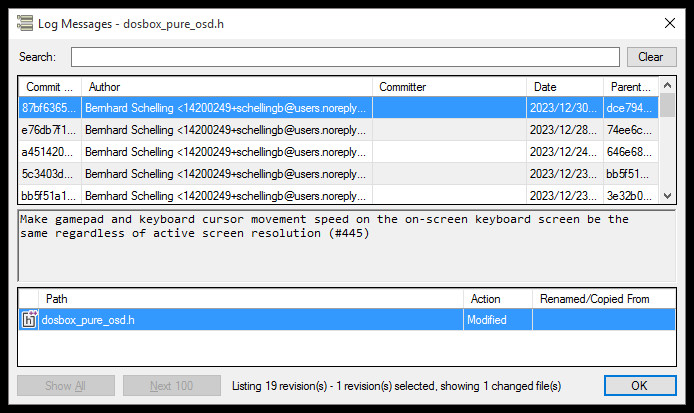Click the dosbox_pure_osd.h file type icon
This screenshot has width=694, height=413.
pos(29,319)
